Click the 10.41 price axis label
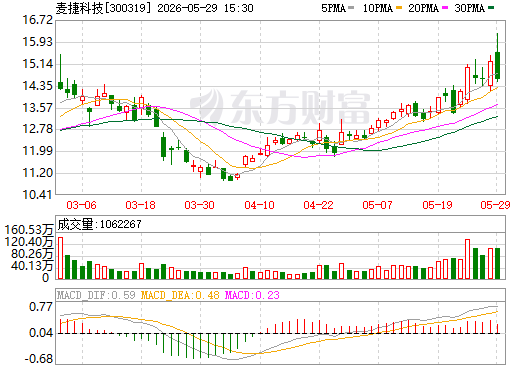The width and height of the screenshot is (520, 365). (38, 195)
